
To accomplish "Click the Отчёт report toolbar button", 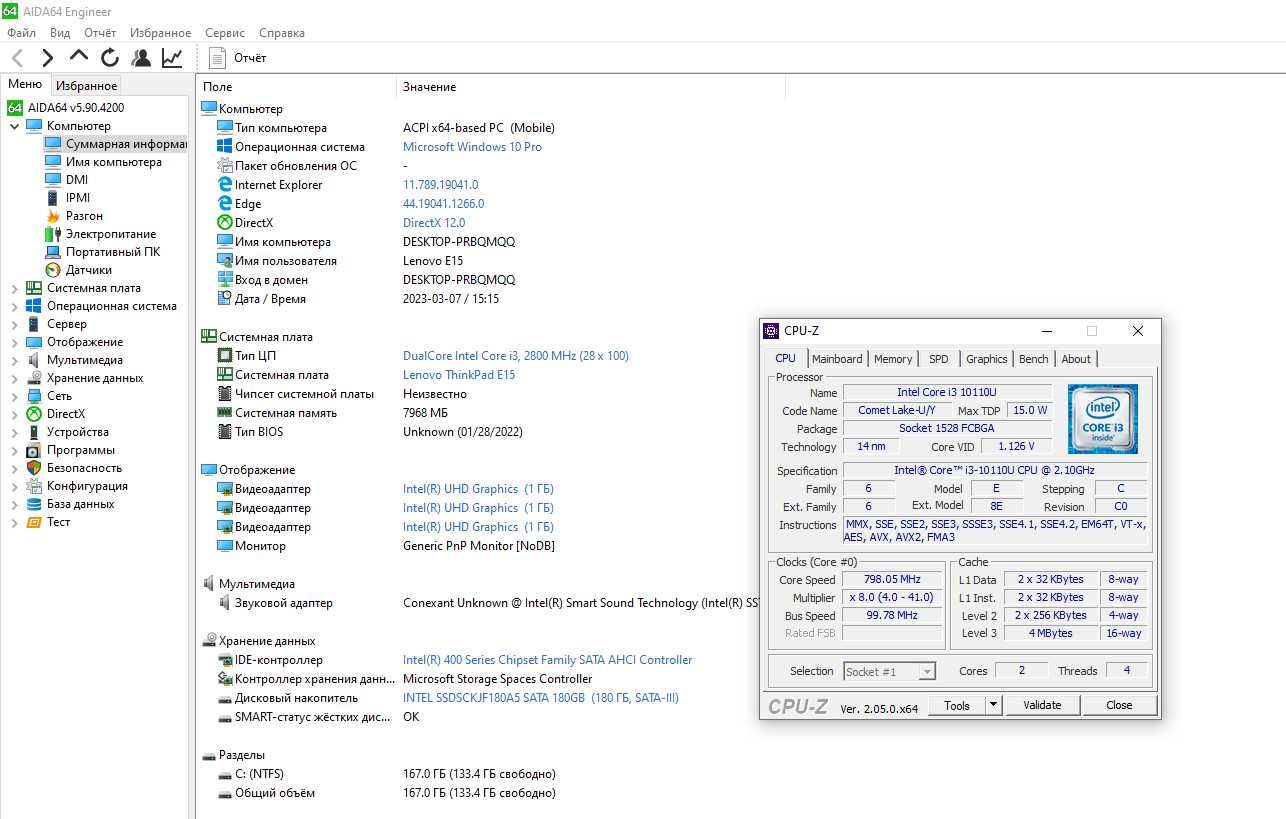I will 238,58.
